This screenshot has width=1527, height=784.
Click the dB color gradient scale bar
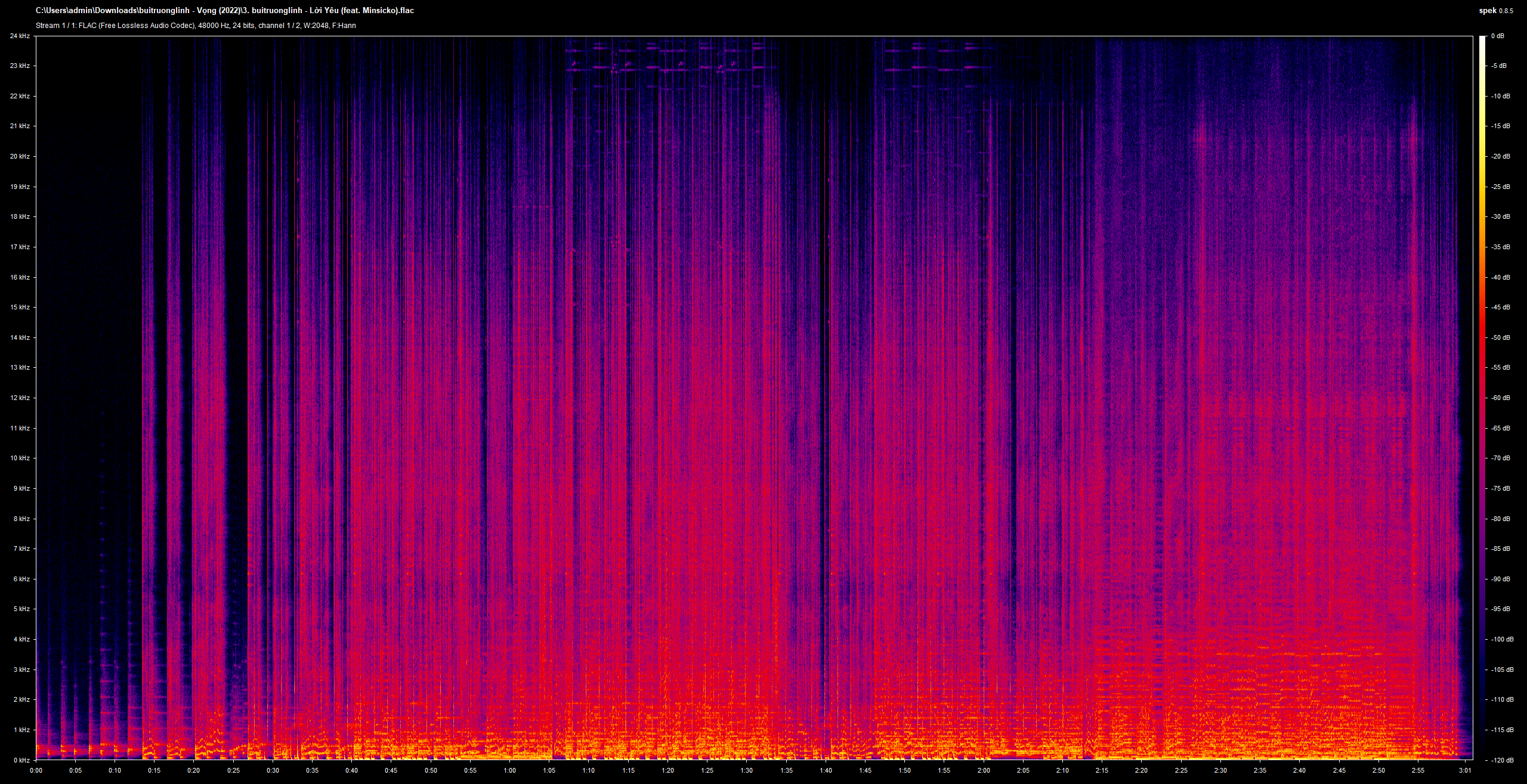point(1482,398)
